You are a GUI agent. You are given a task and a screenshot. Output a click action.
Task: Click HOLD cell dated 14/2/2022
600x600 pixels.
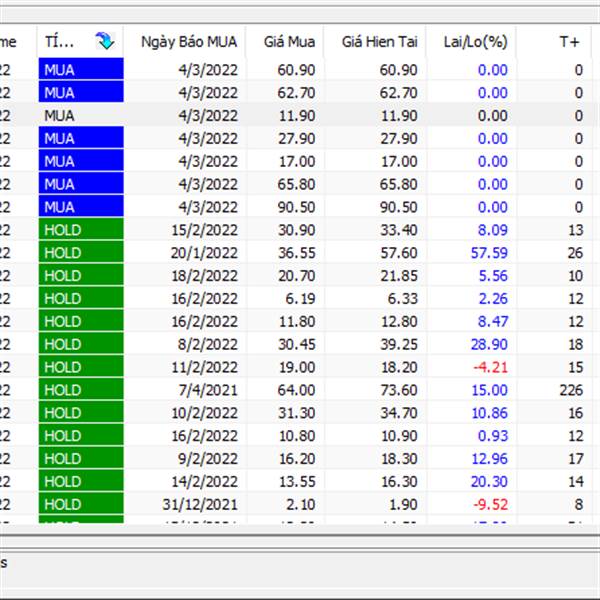(x=81, y=481)
